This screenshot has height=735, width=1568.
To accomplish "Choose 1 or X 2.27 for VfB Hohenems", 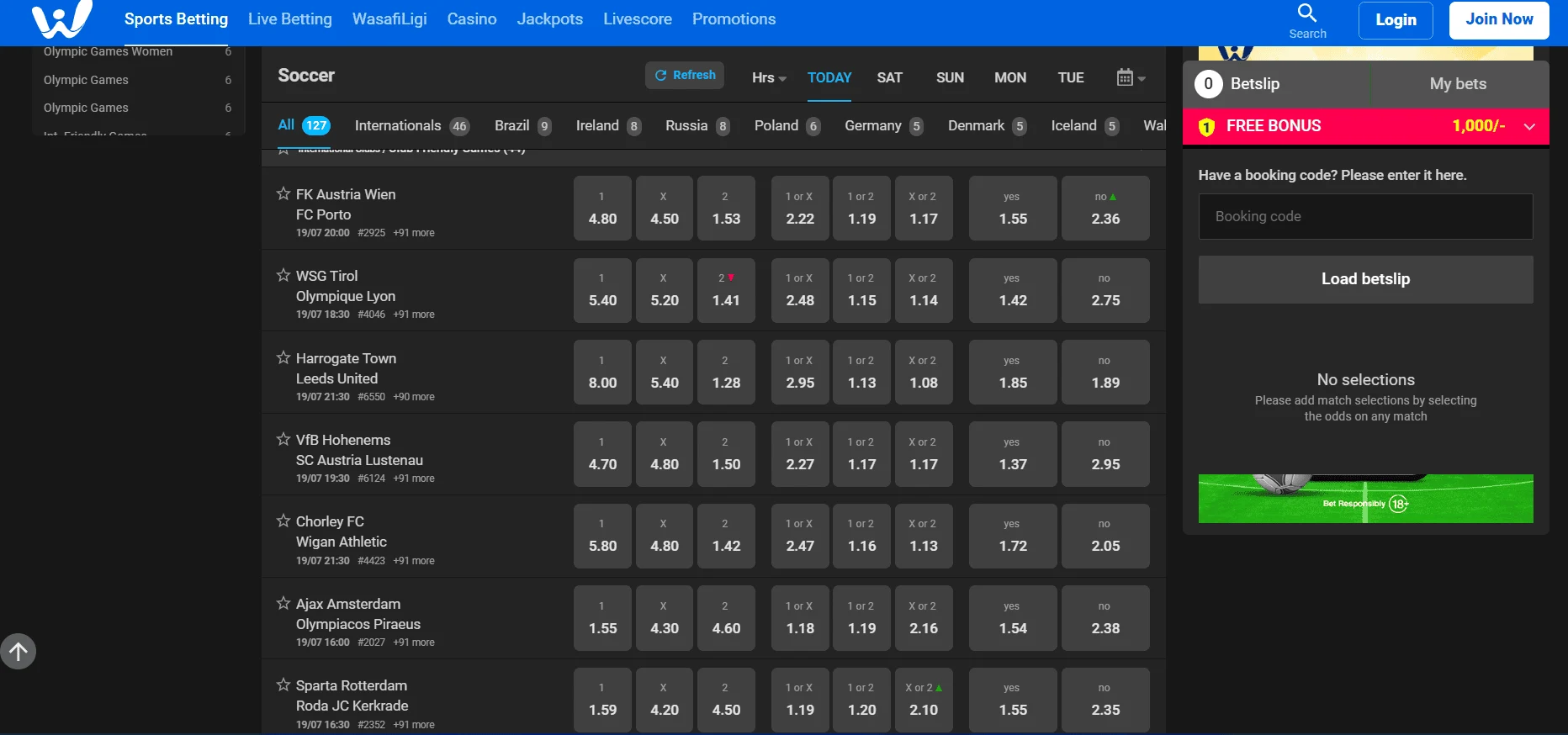I will [x=800, y=454].
